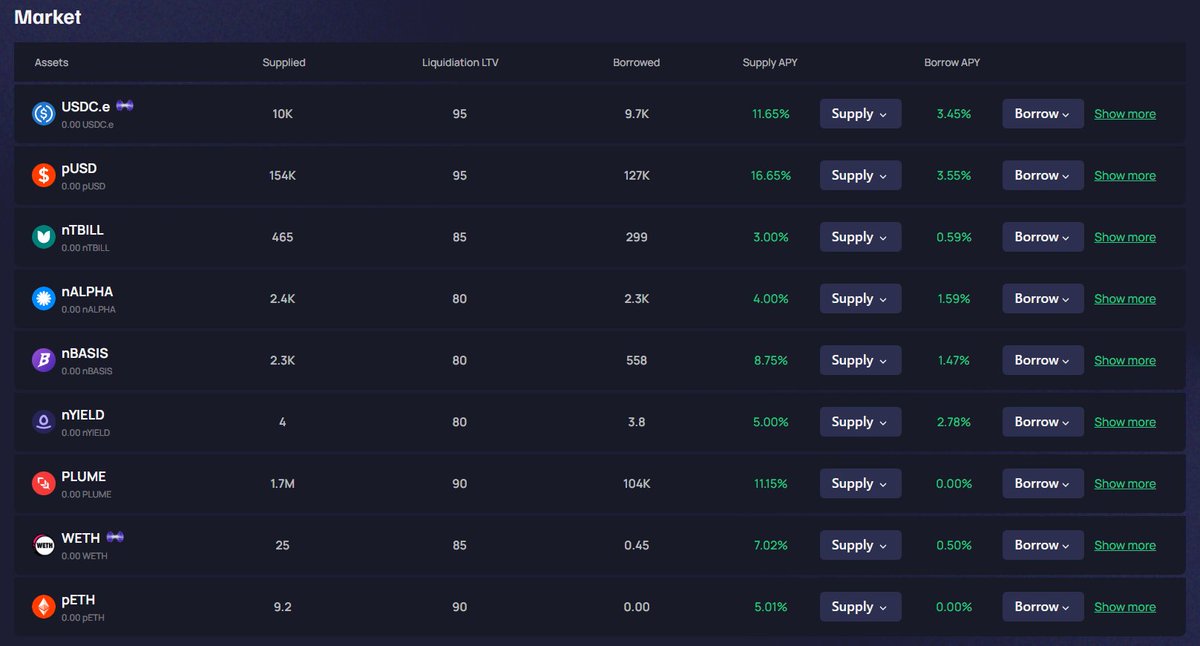Open the Supply dropdown for nYIELD
This screenshot has height=646, width=1200.
tap(860, 422)
